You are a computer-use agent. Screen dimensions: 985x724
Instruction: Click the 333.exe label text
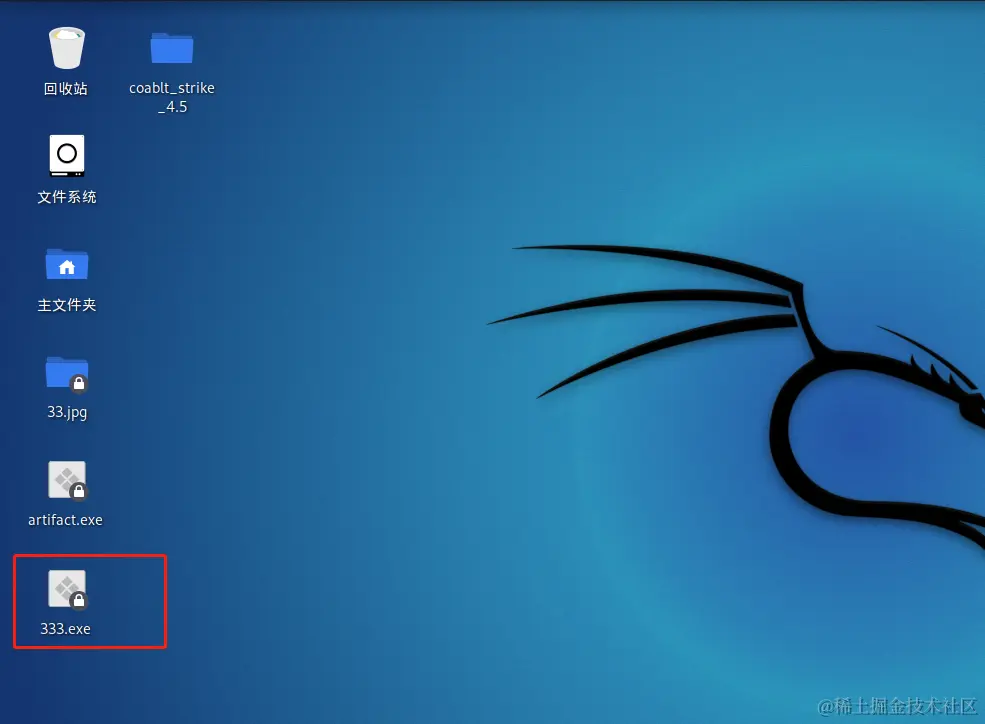click(x=65, y=629)
